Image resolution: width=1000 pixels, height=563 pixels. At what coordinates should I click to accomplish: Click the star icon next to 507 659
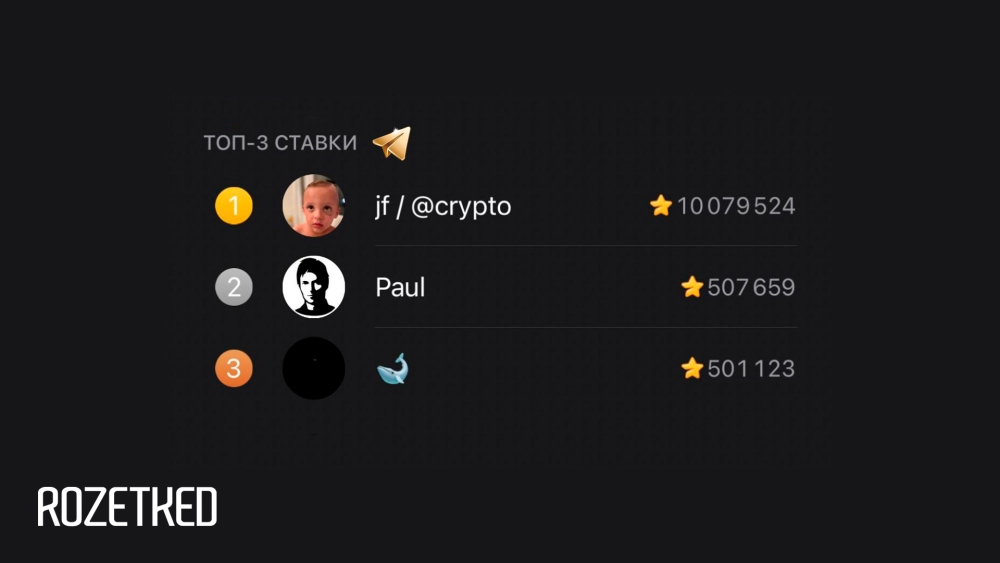click(692, 288)
